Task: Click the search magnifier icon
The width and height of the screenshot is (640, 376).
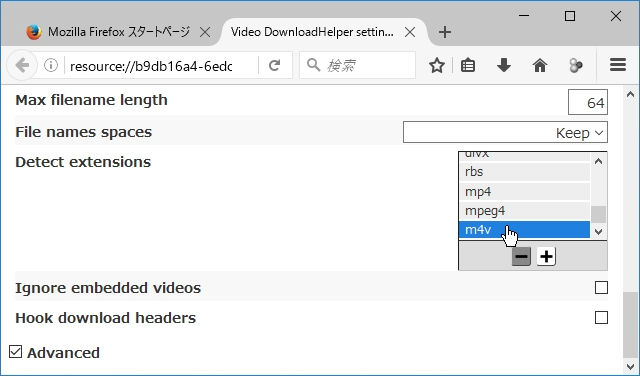Action: 313,65
